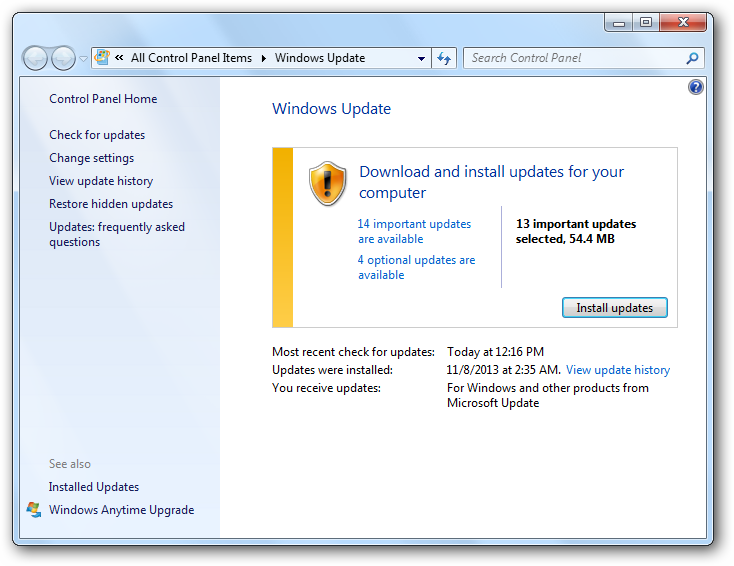734x566 pixels.
Task: Click the Control Panel icon in the address bar
Action: tap(102, 58)
